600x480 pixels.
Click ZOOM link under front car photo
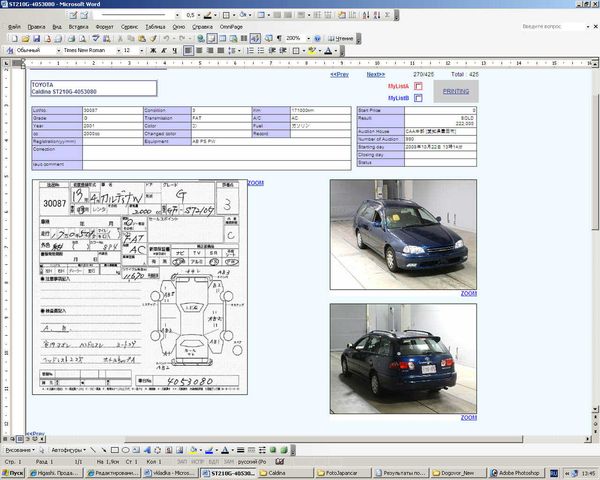[468, 294]
